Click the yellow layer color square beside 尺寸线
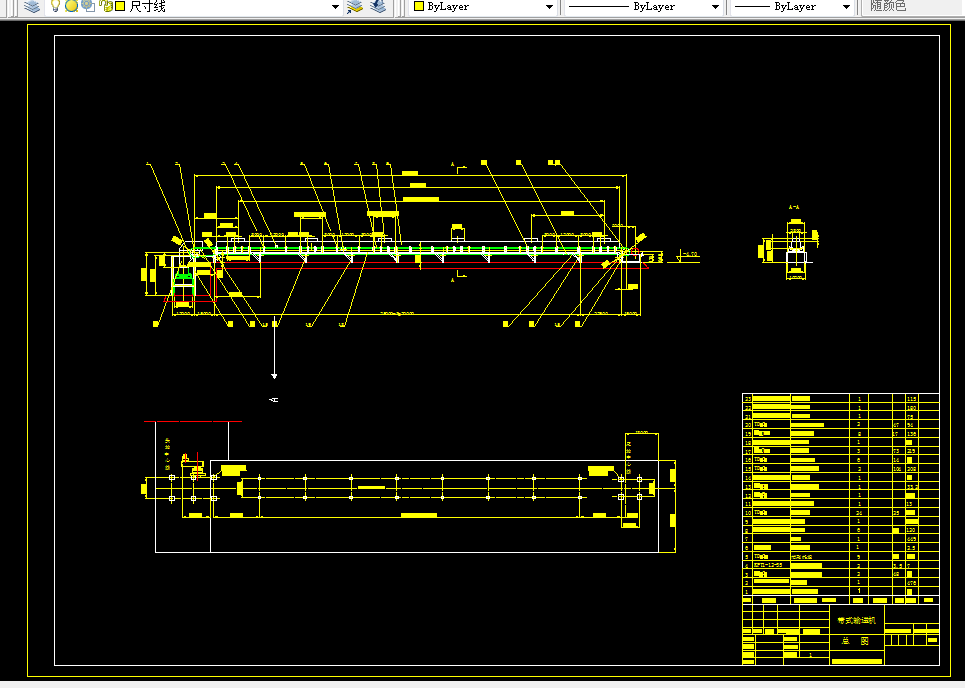This screenshot has height=688, width=965. [121, 6]
